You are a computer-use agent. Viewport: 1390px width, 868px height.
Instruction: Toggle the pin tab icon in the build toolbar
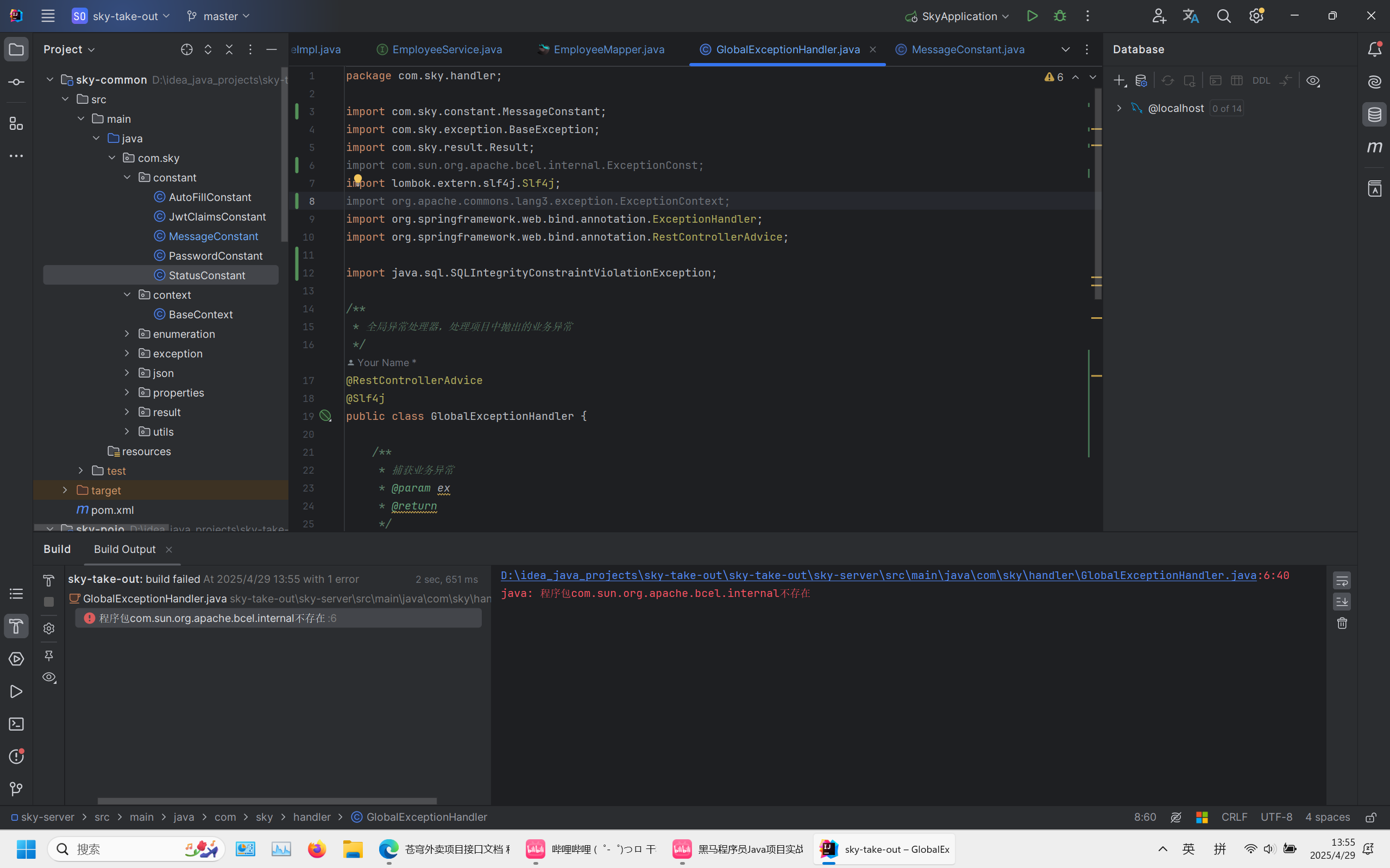(x=49, y=655)
